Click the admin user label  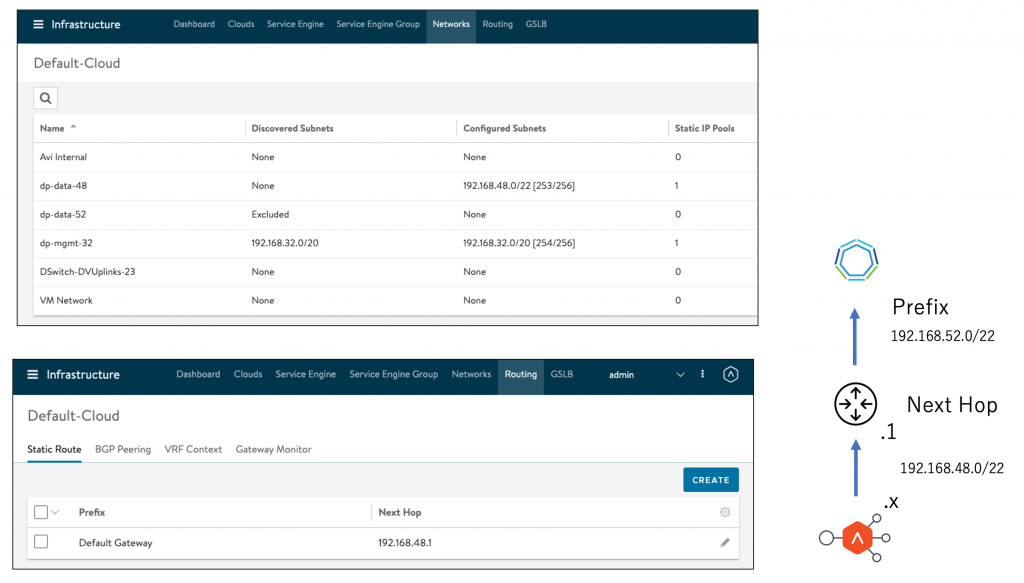[621, 375]
